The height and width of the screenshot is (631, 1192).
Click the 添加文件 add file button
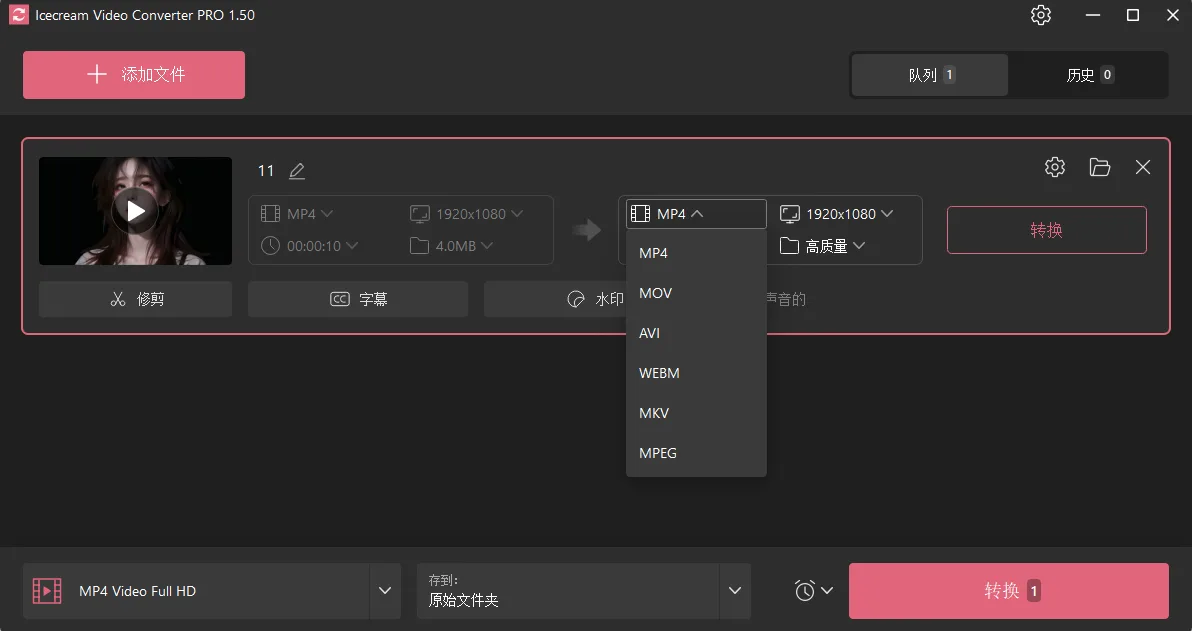[x=134, y=75]
